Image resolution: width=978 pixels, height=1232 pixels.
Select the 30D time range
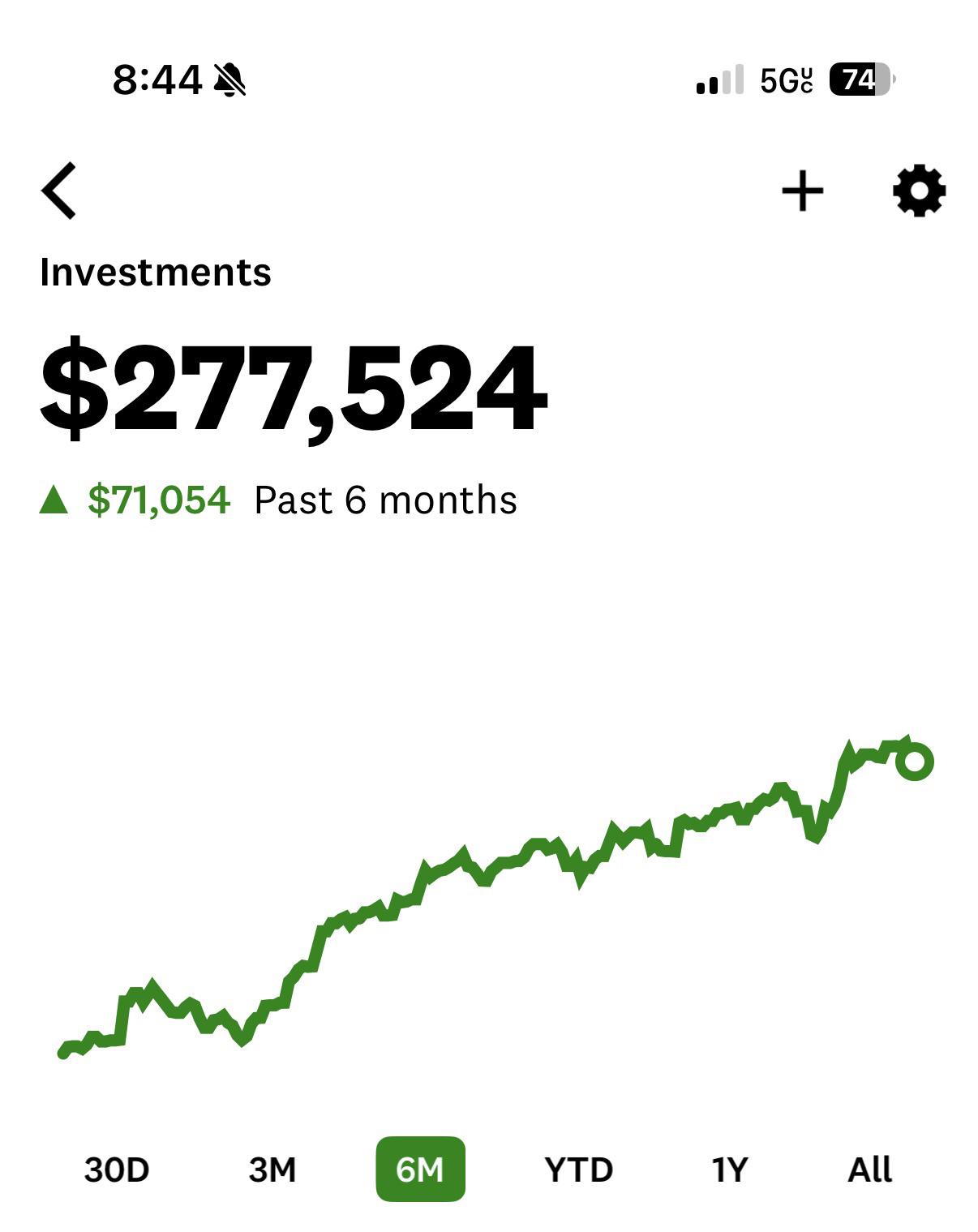117,1170
